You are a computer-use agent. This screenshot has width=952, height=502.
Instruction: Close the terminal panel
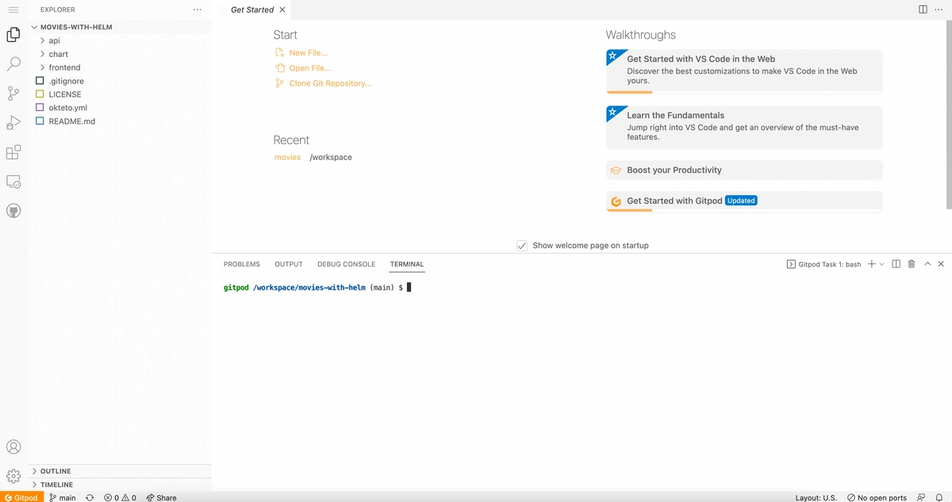[941, 264]
